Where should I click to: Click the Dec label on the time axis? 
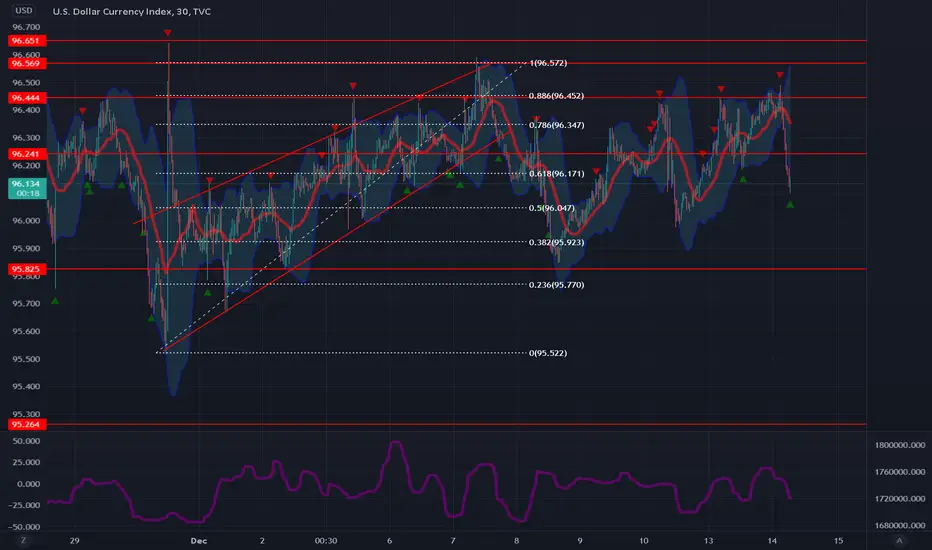pos(199,540)
